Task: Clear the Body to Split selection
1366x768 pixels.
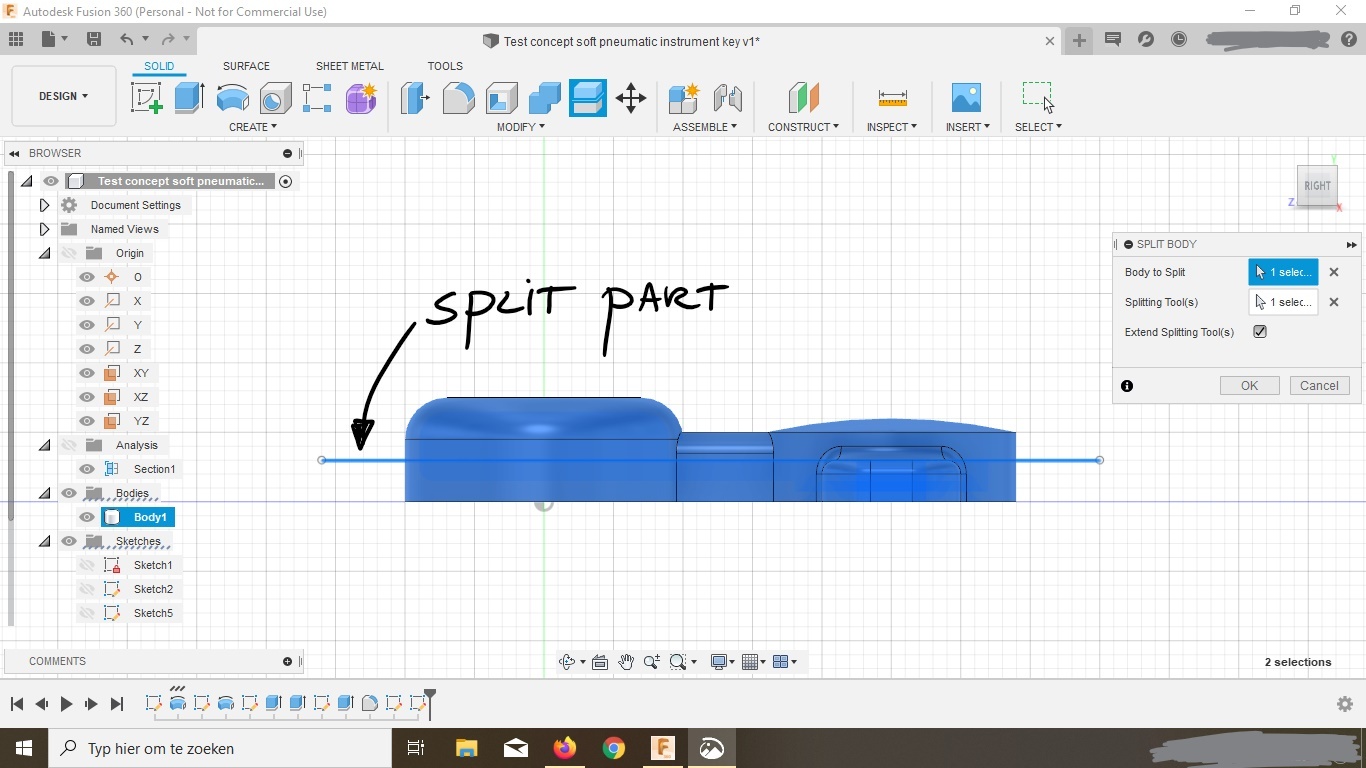Action: click(1334, 272)
